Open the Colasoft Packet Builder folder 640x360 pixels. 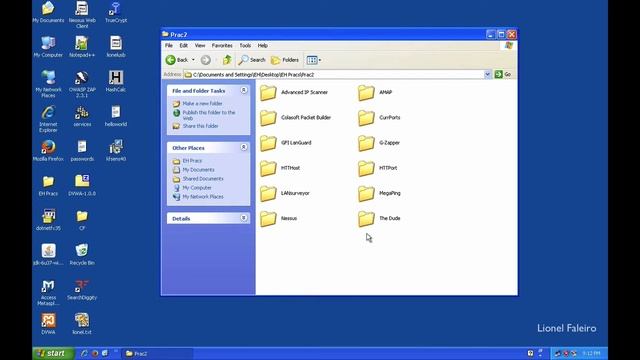pos(296,118)
